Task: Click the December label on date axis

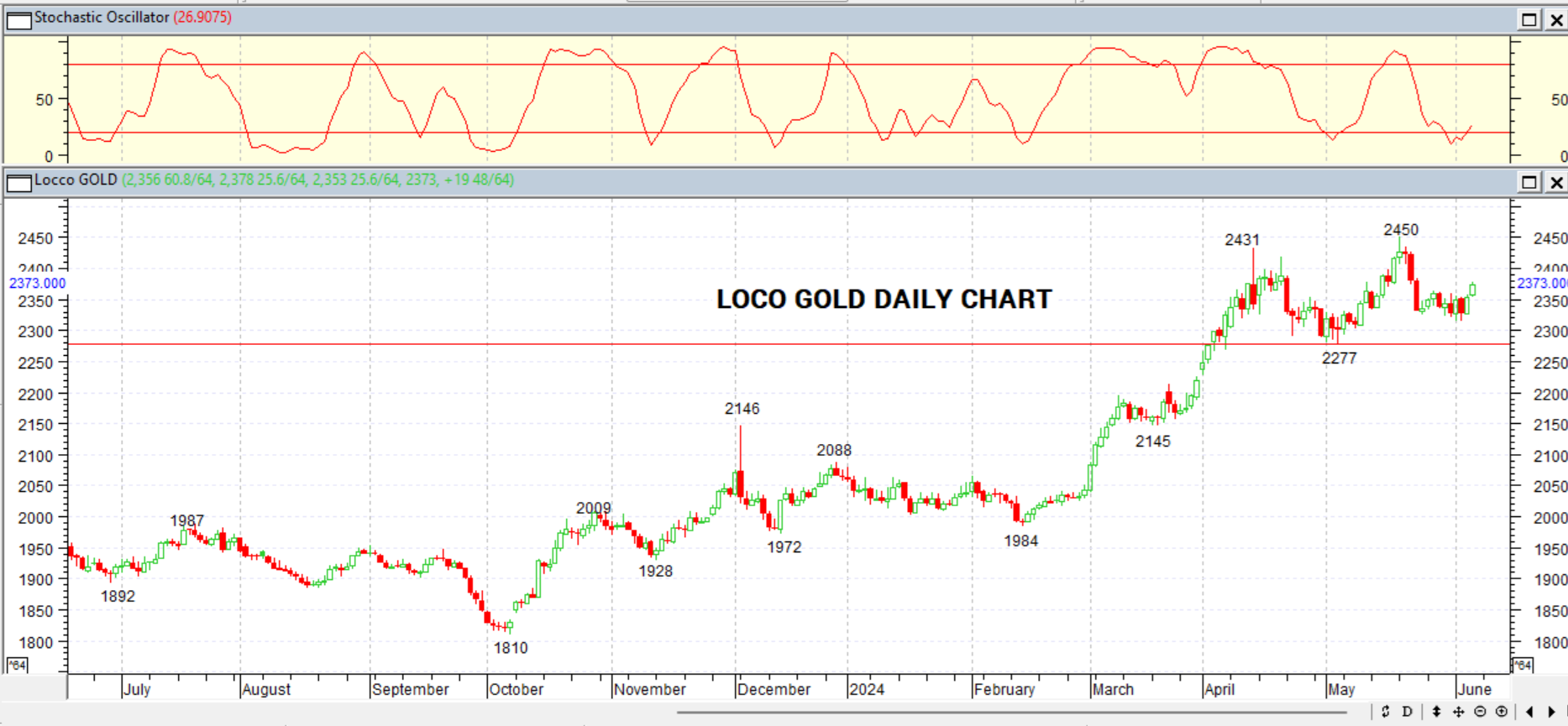Action: 774,689
